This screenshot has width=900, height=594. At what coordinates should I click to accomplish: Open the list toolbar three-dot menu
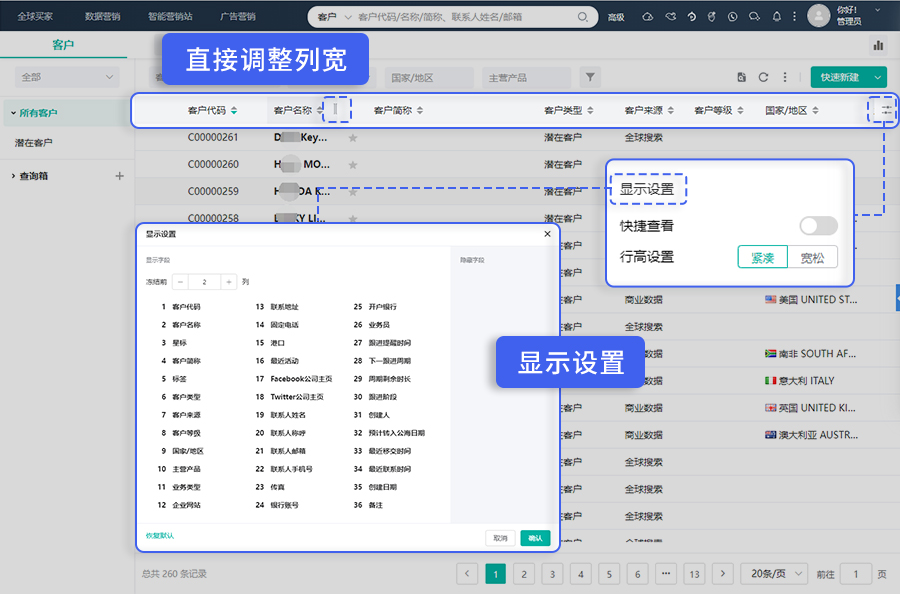(x=785, y=77)
